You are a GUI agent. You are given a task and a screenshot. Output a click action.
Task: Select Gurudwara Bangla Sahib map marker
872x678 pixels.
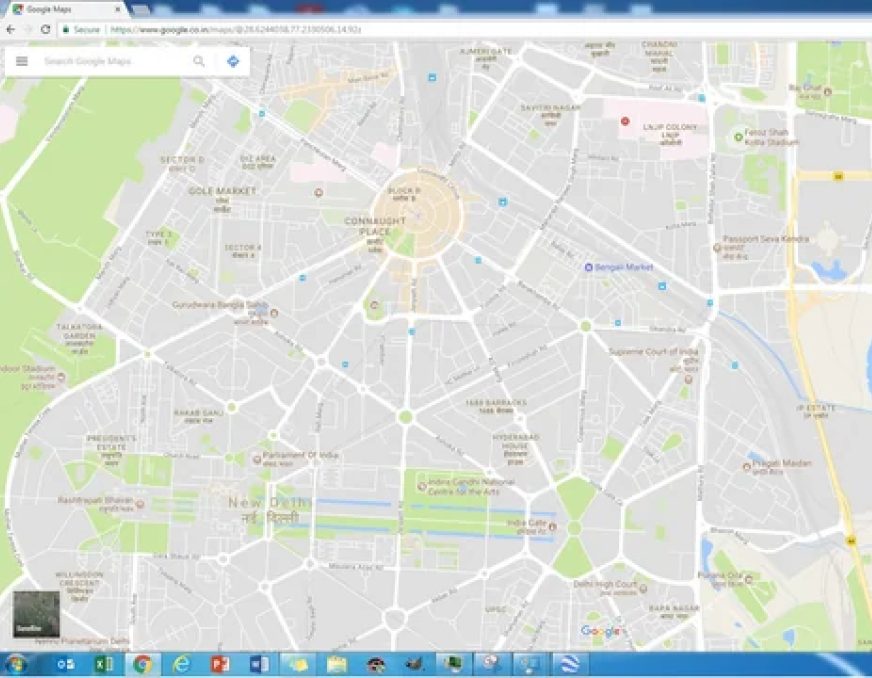[x=274, y=313]
